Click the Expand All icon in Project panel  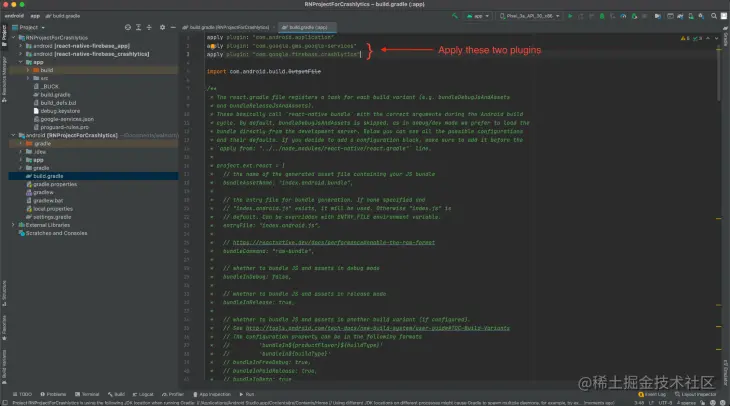click(138, 27)
